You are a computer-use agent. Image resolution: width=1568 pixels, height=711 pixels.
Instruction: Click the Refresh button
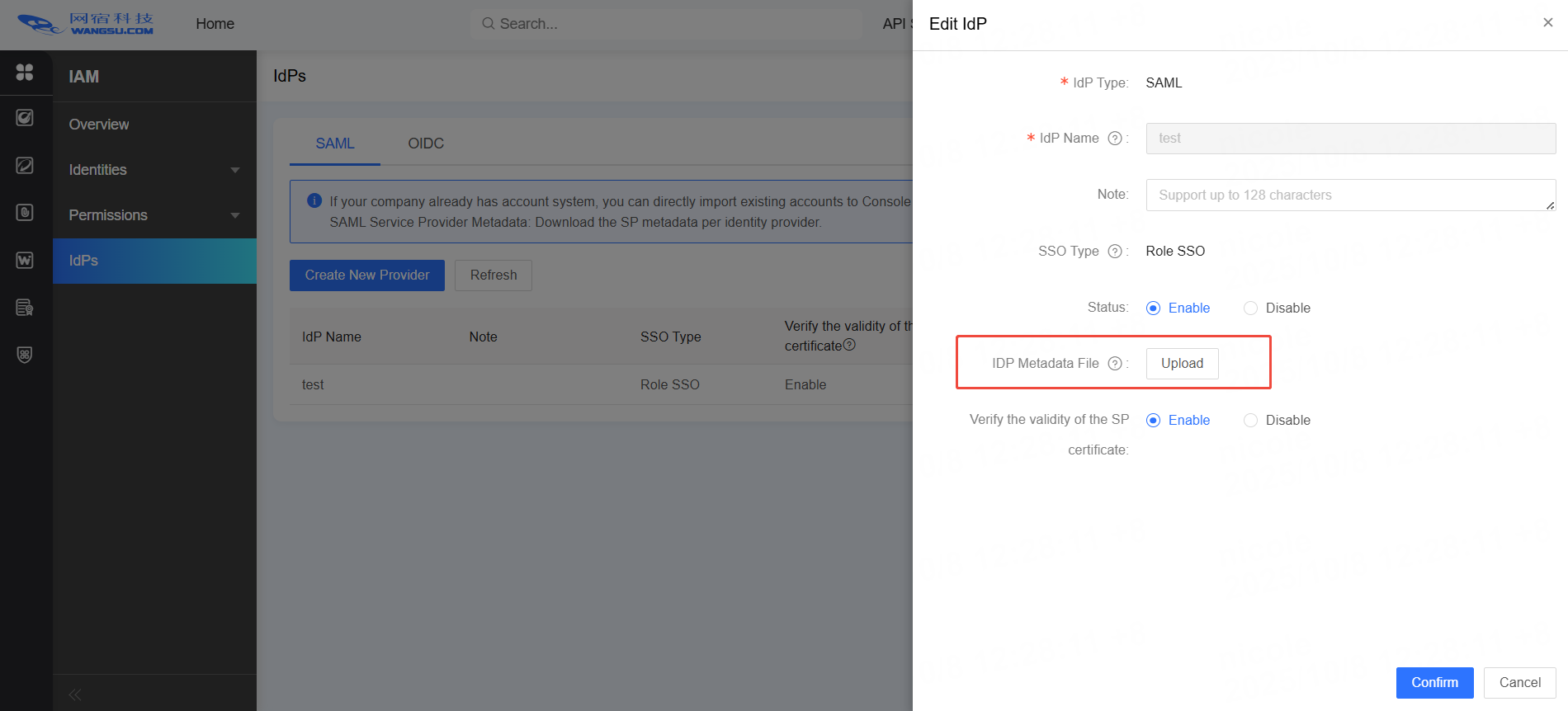(x=494, y=275)
